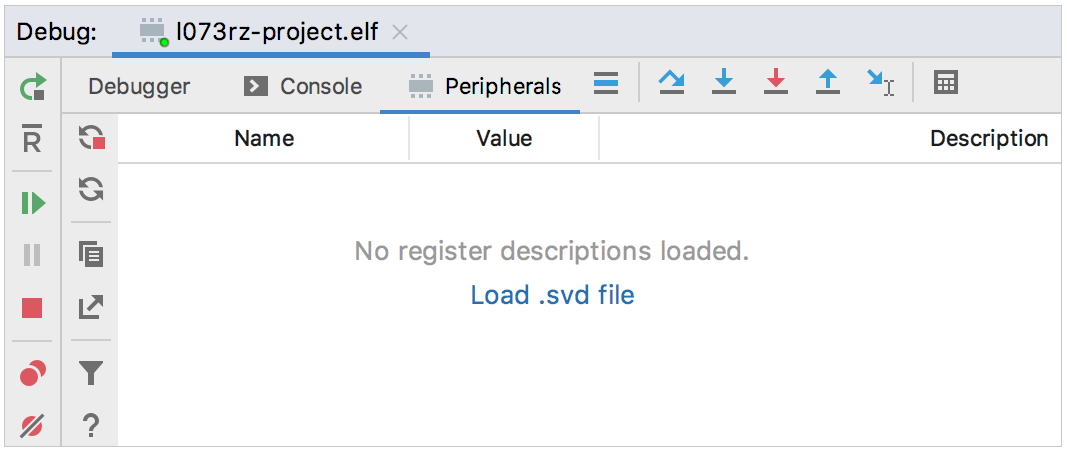This screenshot has height=451, width=1067.
Task: Switch to the Debugger tab
Action: pos(139,87)
